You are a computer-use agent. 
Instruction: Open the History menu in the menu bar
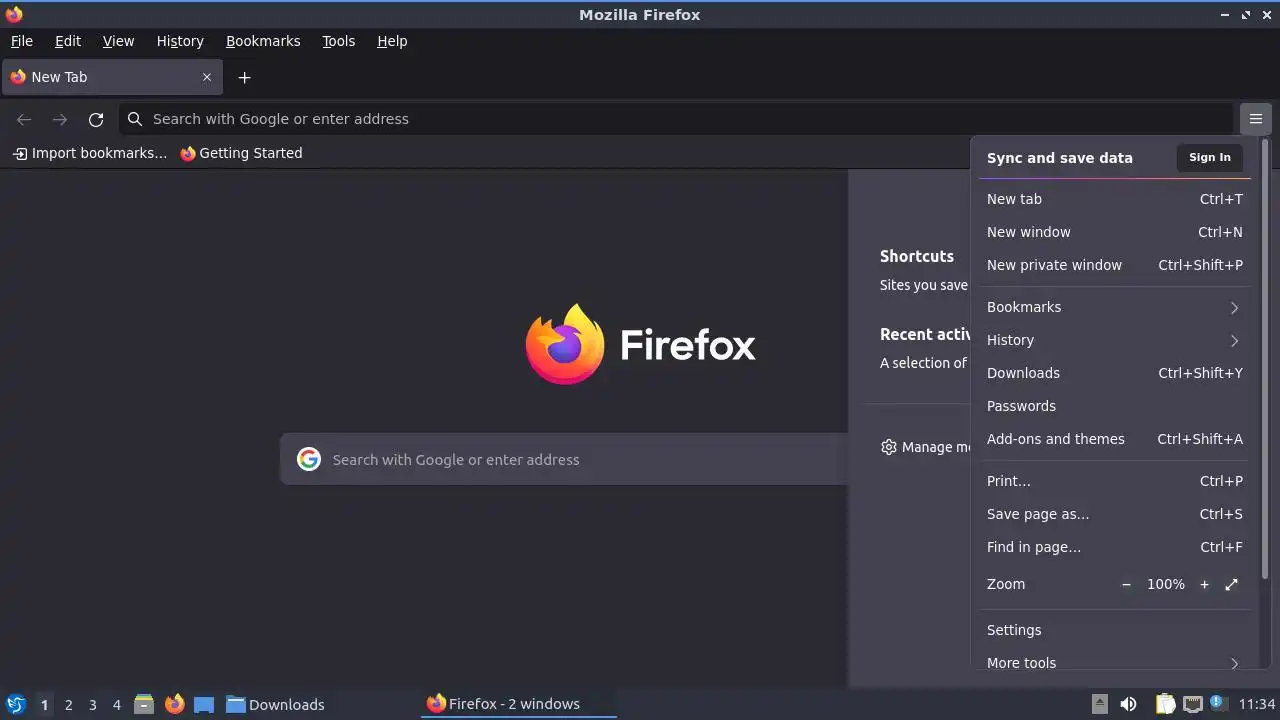pyautogui.click(x=180, y=41)
